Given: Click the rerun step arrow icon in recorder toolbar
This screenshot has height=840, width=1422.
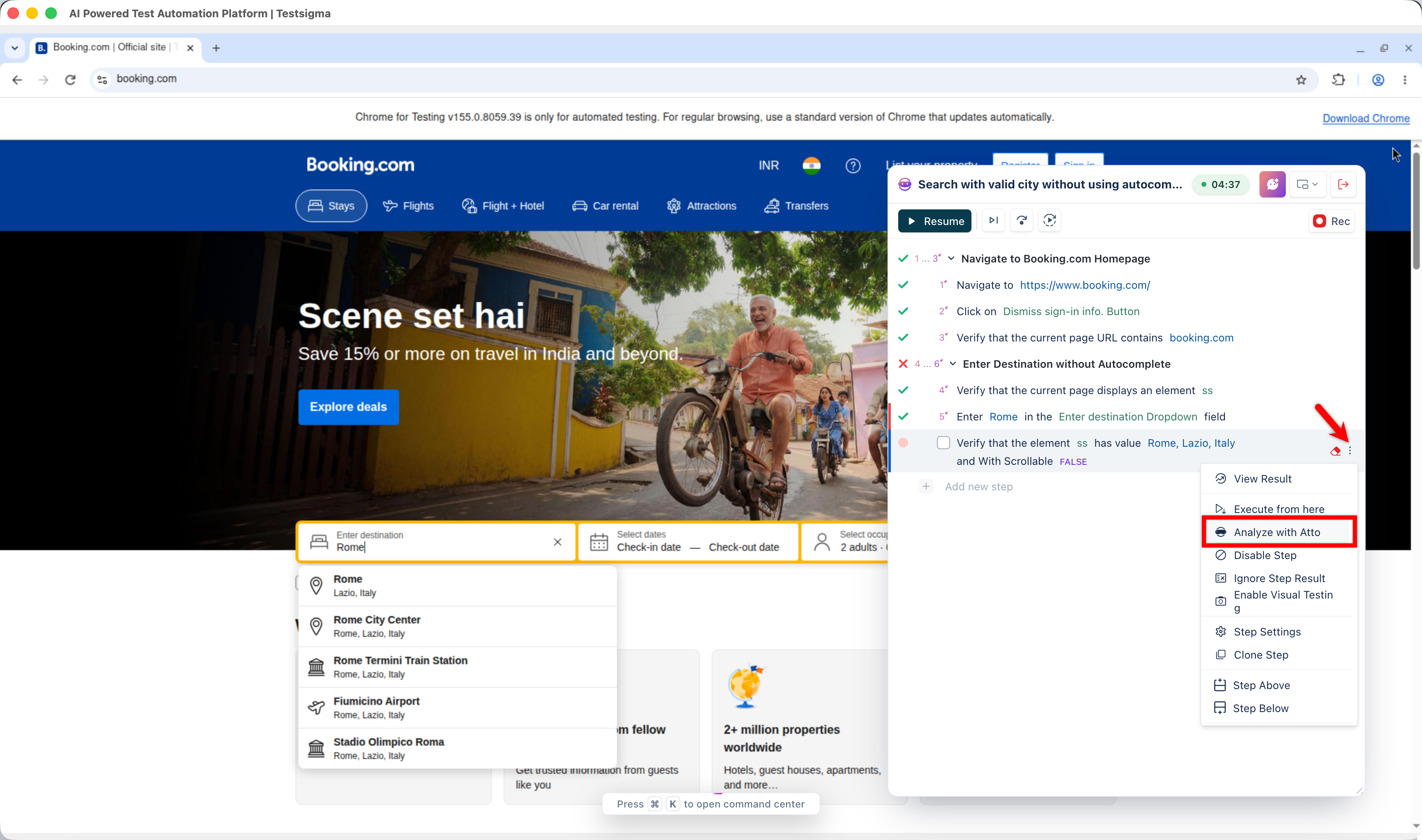Looking at the screenshot, I should (1022, 221).
